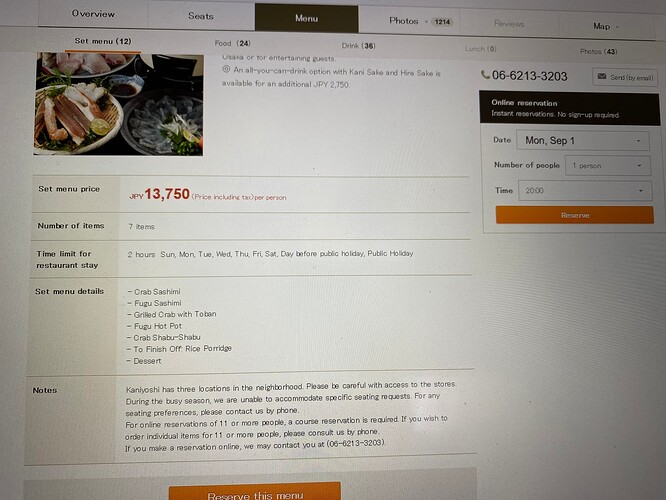
Task: Click the crab and fugu dish photo
Action: pyautogui.click(x=119, y=104)
